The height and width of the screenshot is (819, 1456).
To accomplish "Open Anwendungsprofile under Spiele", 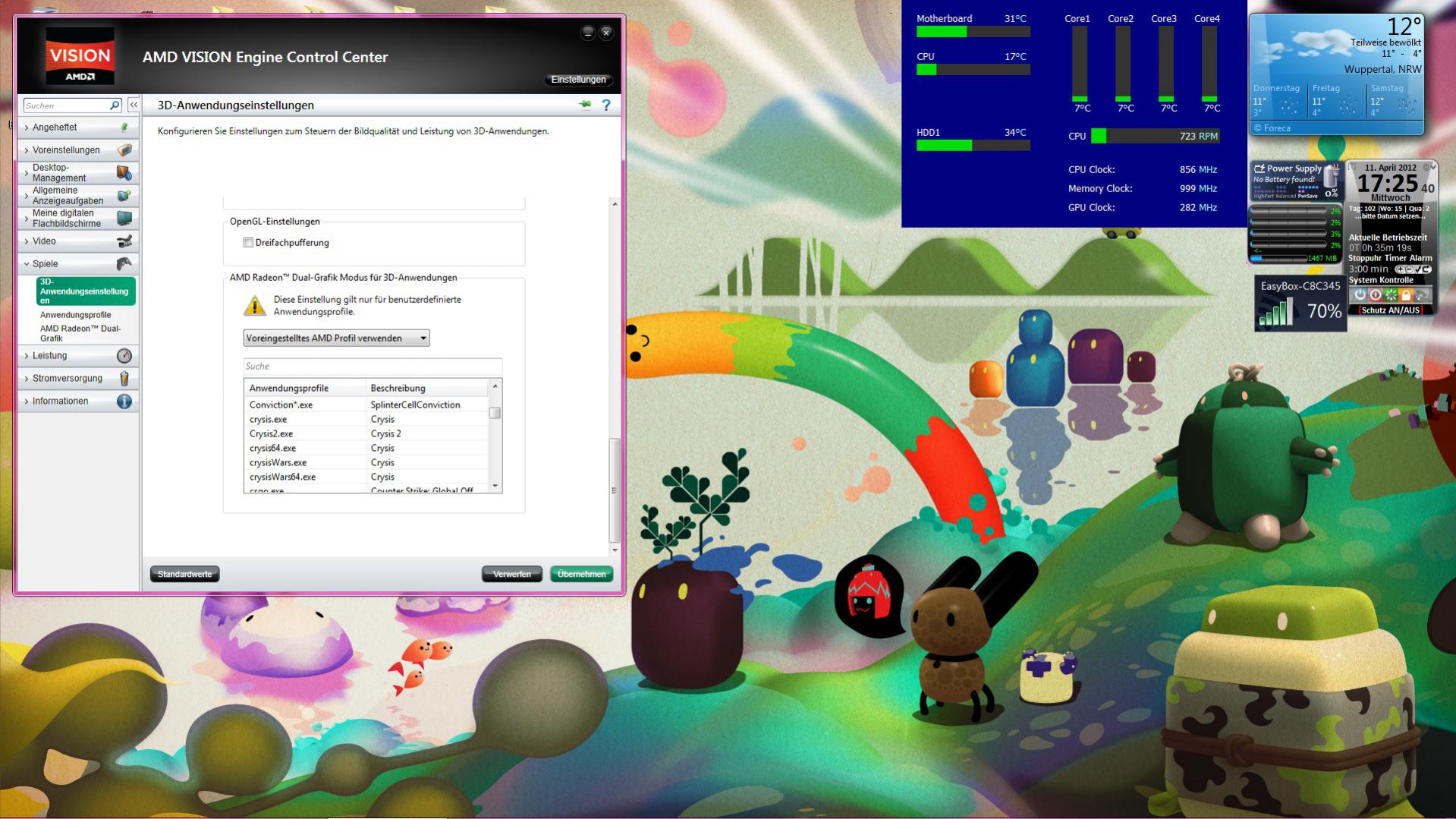I will [x=76, y=315].
